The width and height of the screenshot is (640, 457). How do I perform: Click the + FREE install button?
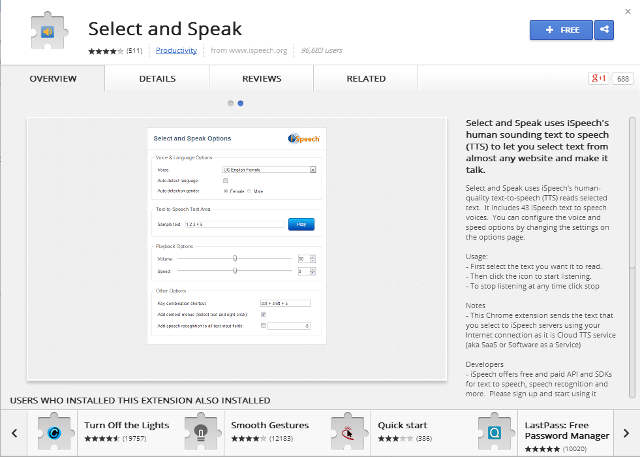point(561,30)
